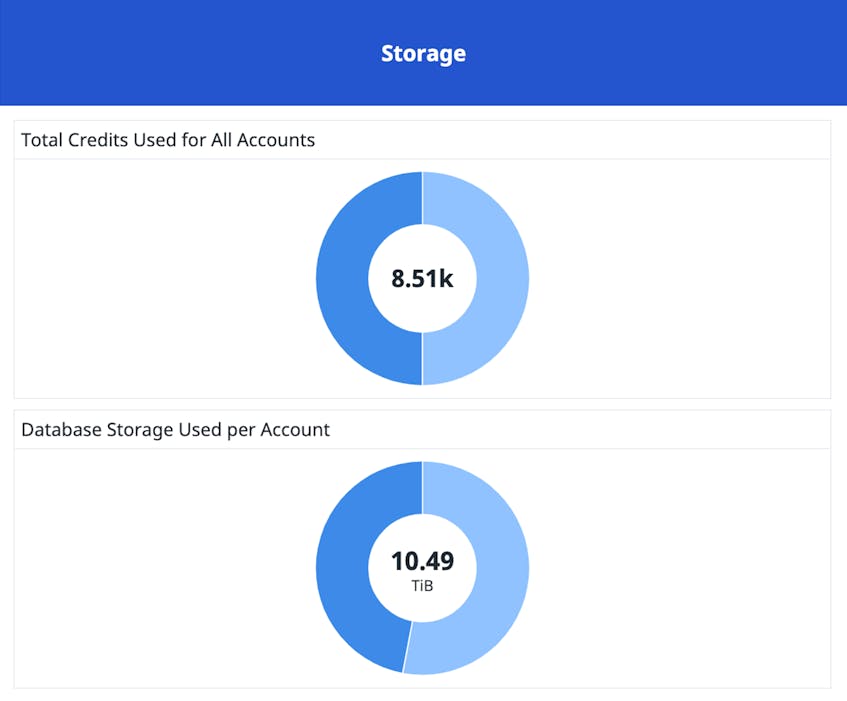Click the 10.49 storage value
The height and width of the screenshot is (701, 847).
click(x=422, y=561)
